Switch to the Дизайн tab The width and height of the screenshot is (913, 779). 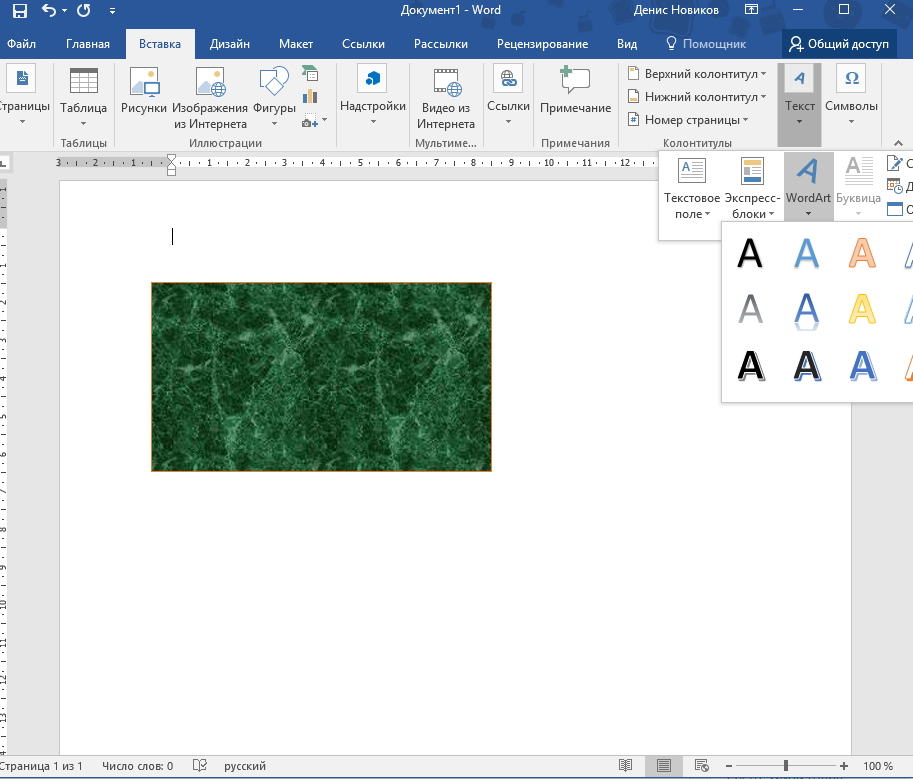[x=230, y=44]
